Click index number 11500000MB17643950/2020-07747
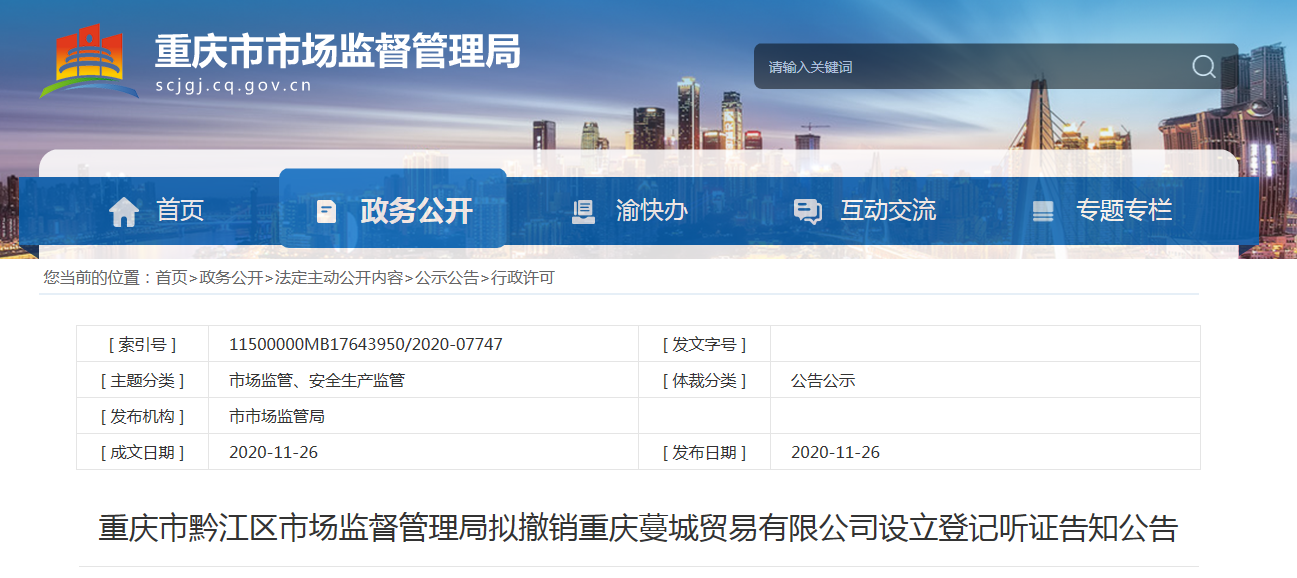Image resolution: width=1297 pixels, height=578 pixels. tap(366, 344)
